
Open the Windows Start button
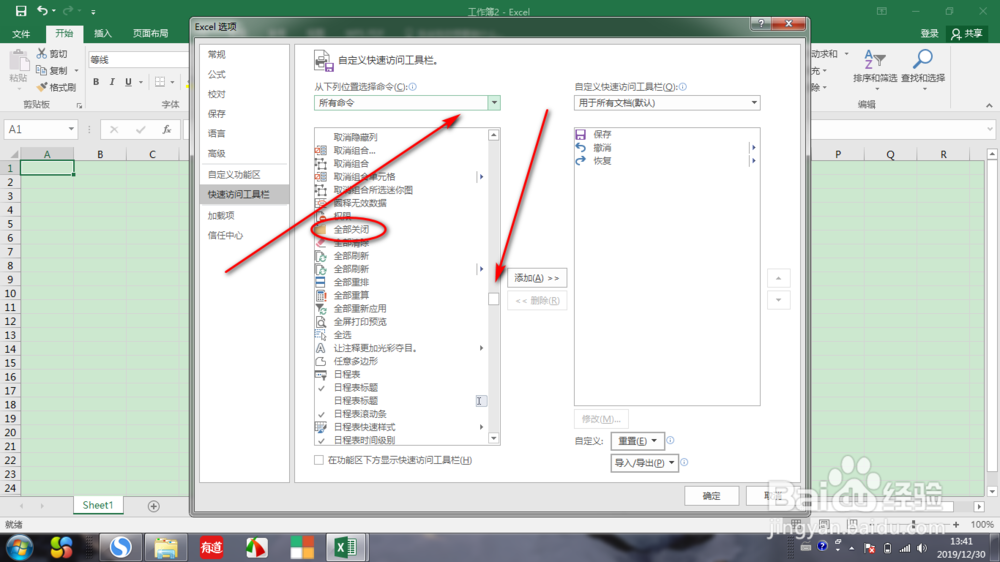click(x=20, y=548)
